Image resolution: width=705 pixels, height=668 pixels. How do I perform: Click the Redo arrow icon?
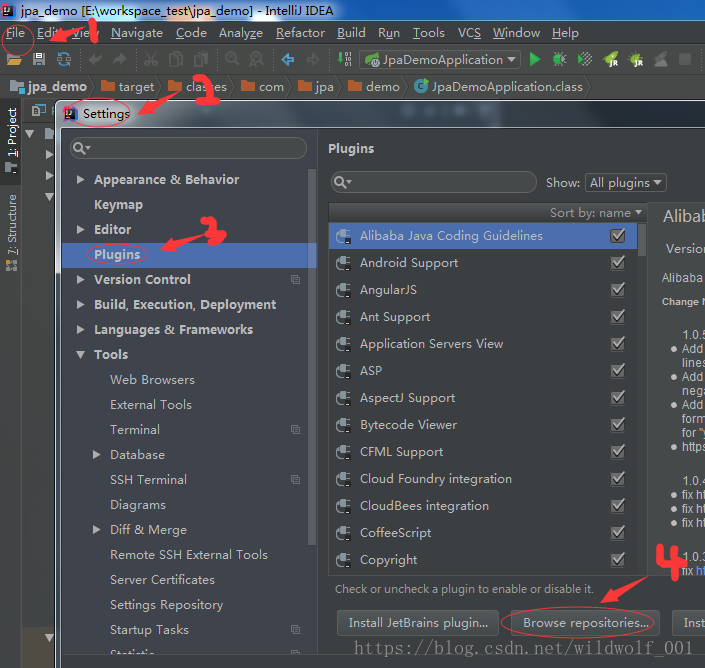(x=120, y=59)
